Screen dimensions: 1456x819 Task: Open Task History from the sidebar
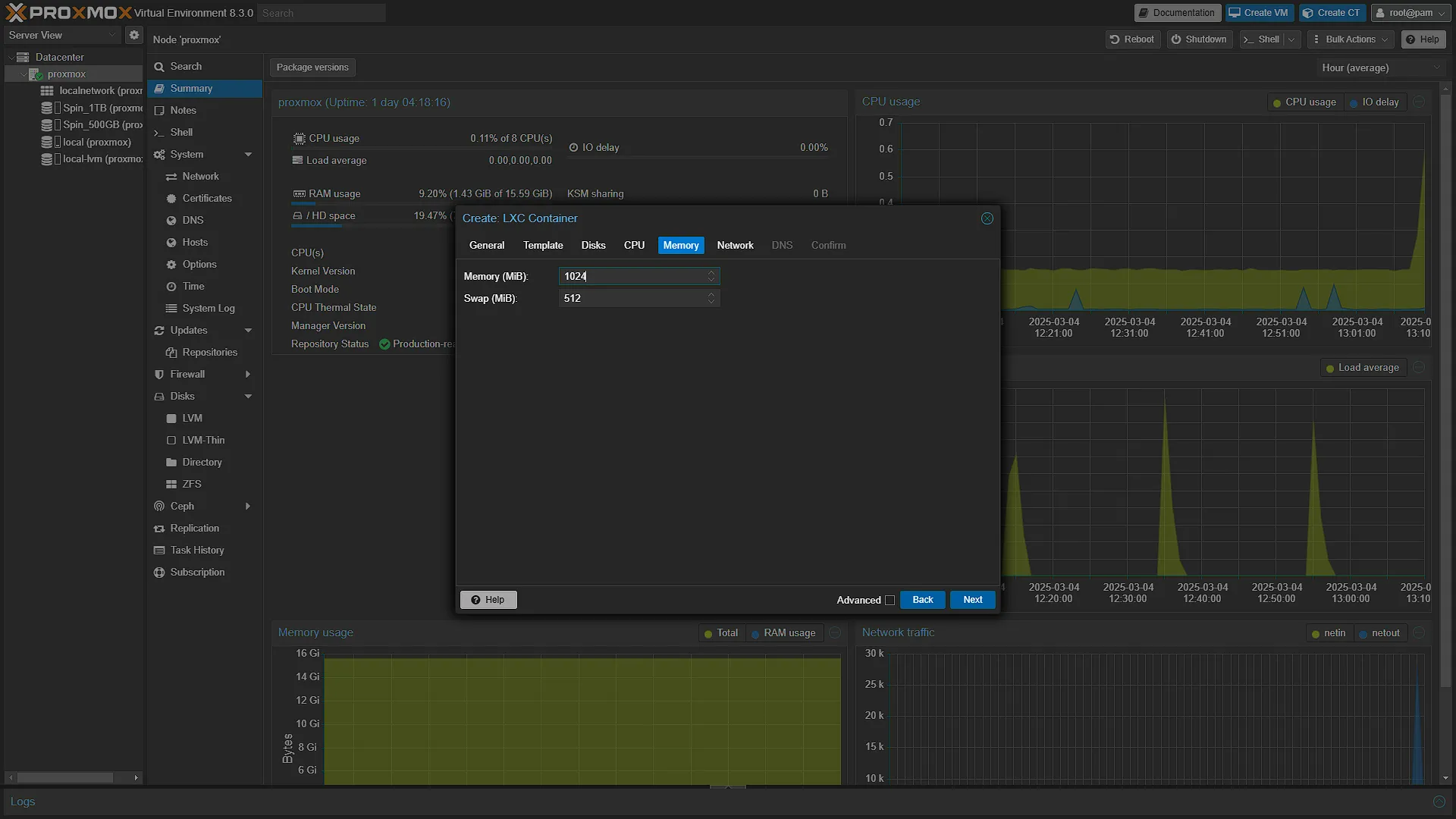click(x=196, y=550)
